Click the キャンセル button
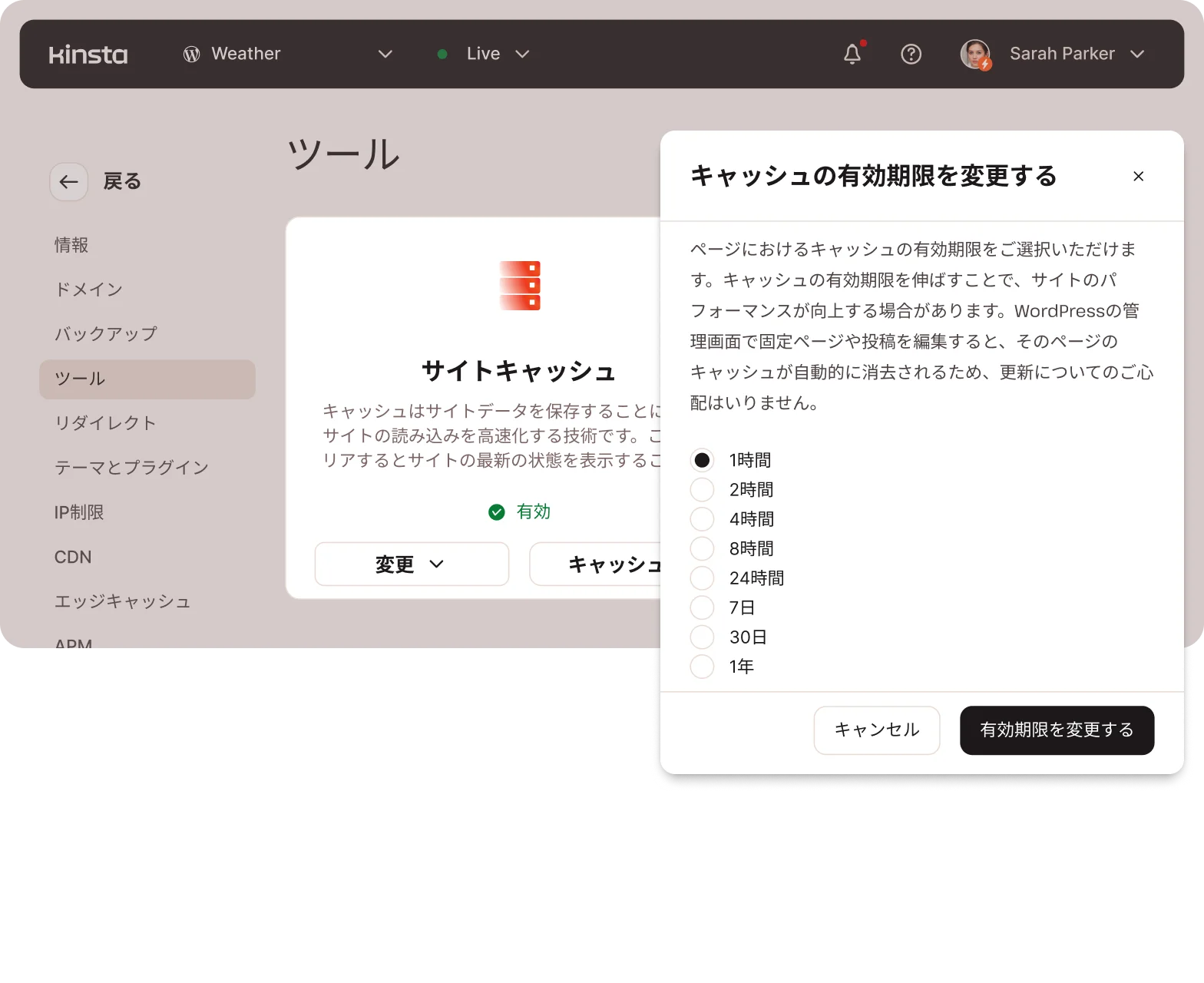This screenshot has width=1204, height=983. point(876,730)
